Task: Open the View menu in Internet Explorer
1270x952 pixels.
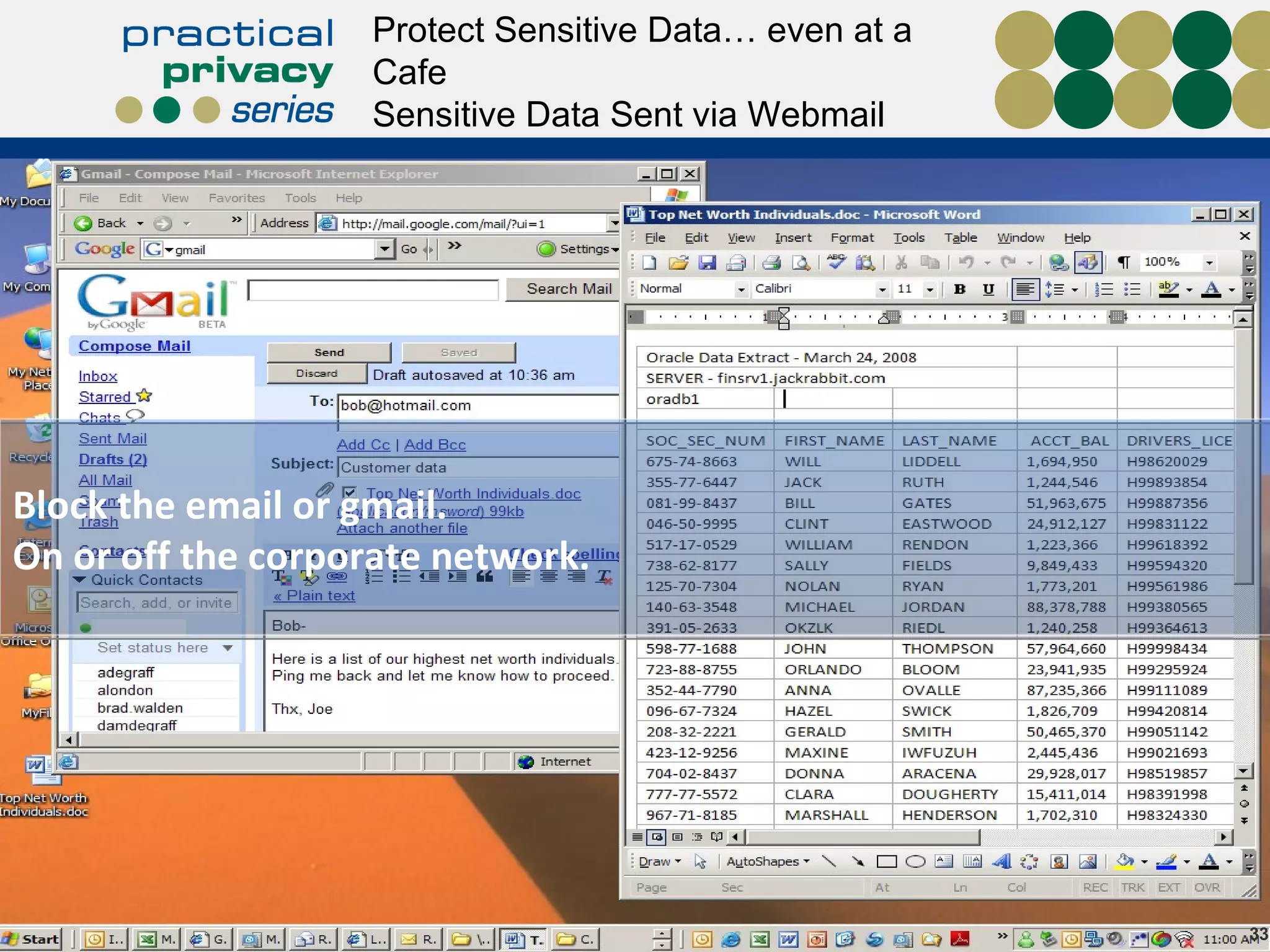Action: (x=175, y=198)
